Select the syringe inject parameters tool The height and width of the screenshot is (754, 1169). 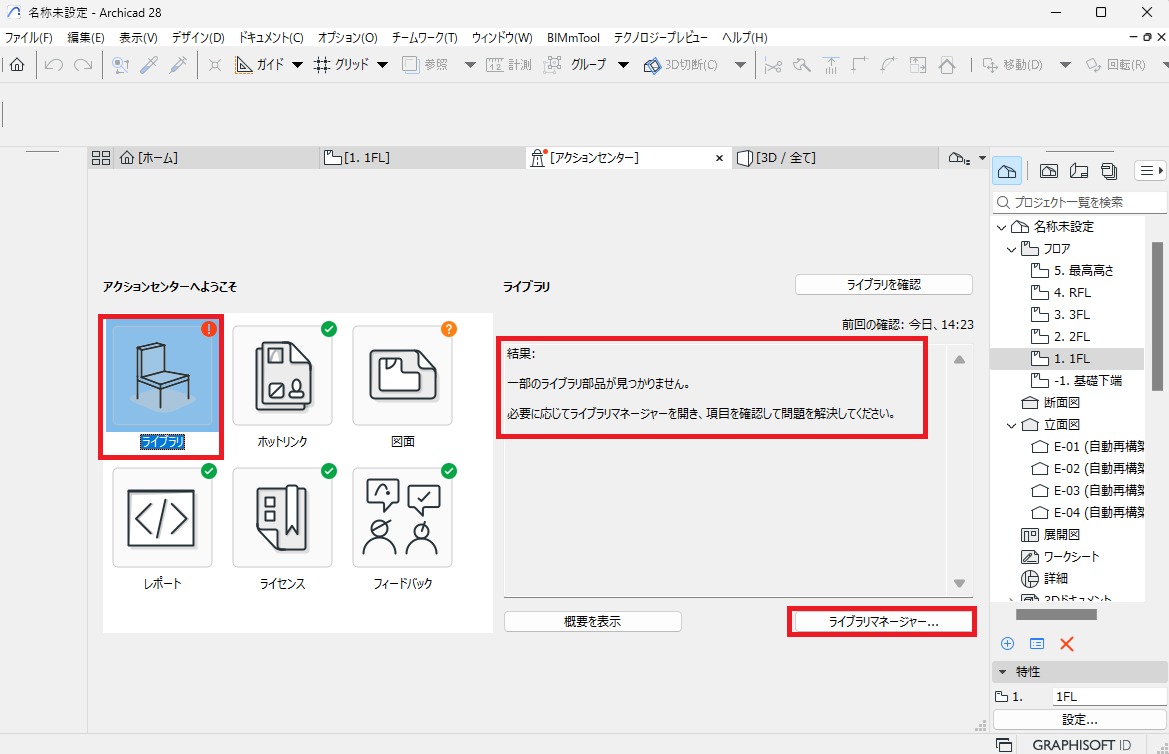[x=178, y=65]
